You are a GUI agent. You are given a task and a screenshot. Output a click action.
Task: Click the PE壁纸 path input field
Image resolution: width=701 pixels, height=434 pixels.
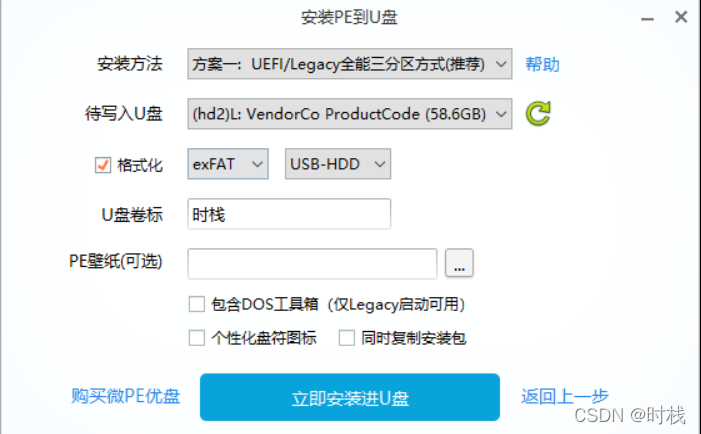point(312,264)
